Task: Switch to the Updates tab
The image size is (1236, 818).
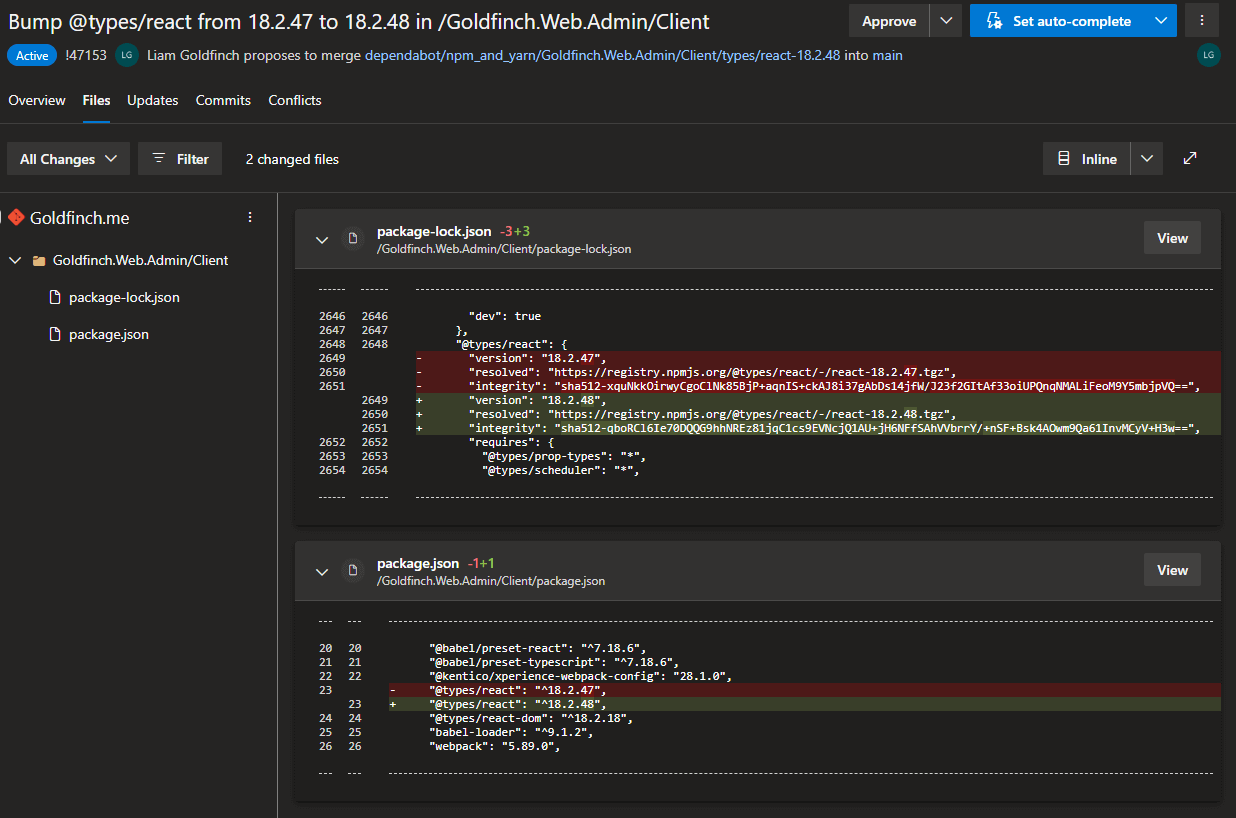Action: [x=153, y=100]
